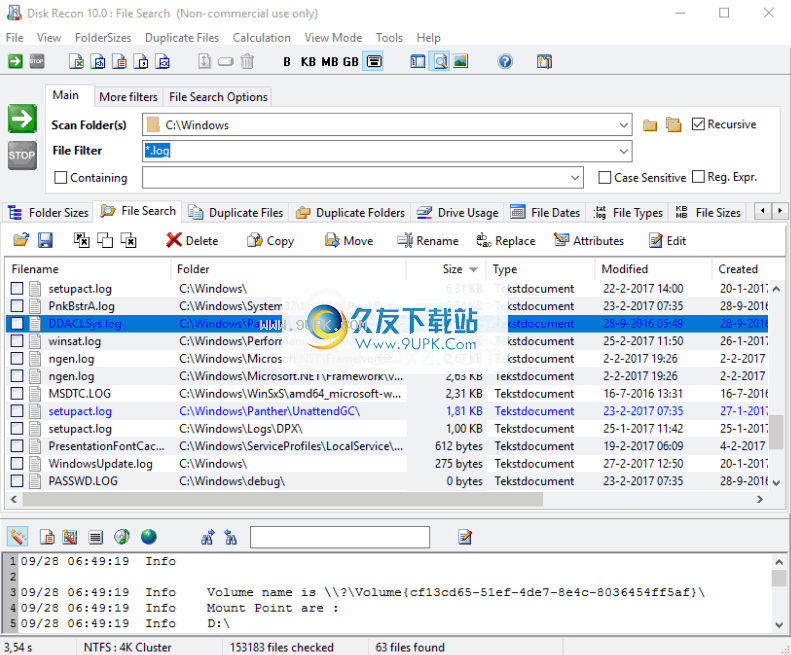
Task: Click the automatic size unit icon
Action: click(374, 62)
